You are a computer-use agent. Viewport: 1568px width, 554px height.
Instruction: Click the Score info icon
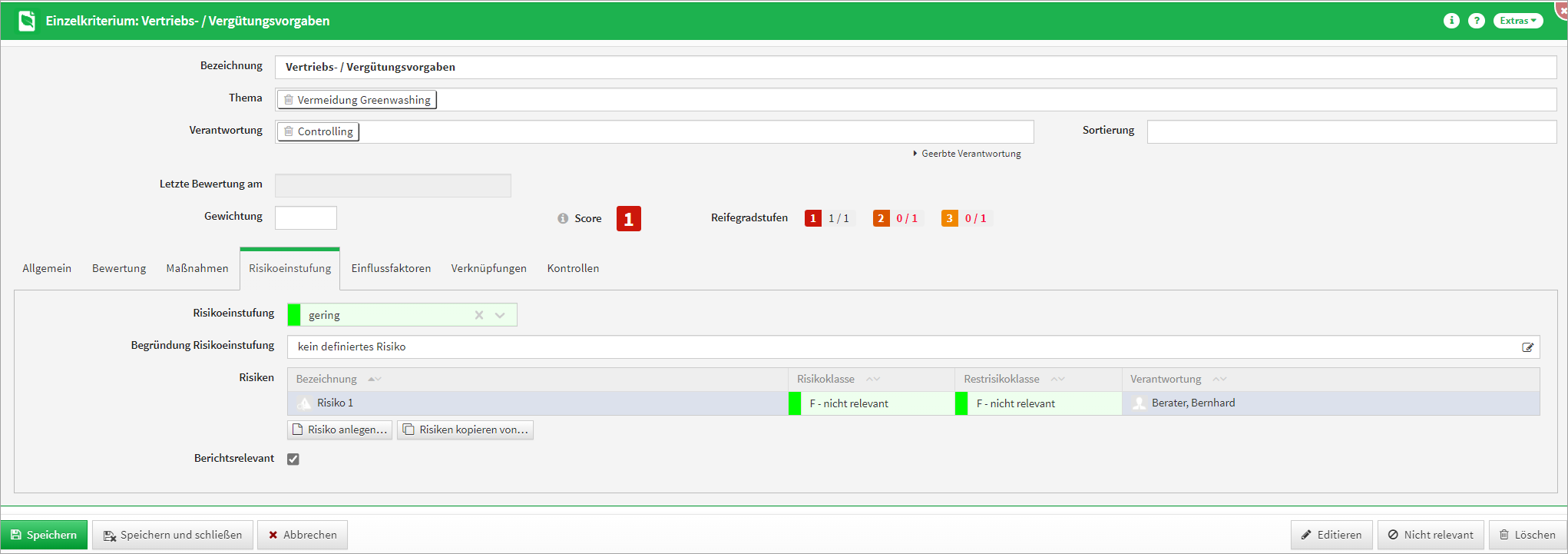click(563, 218)
